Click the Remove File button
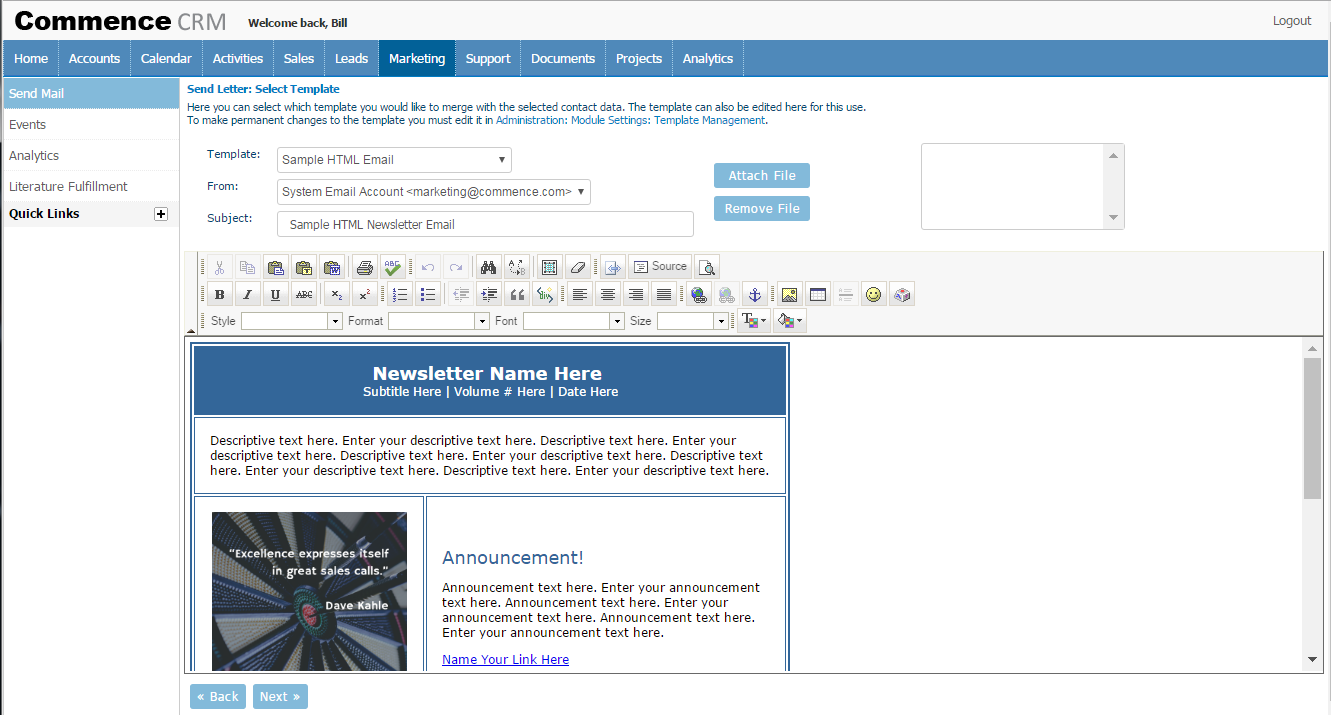Viewport: 1331px width, 715px height. (762, 209)
